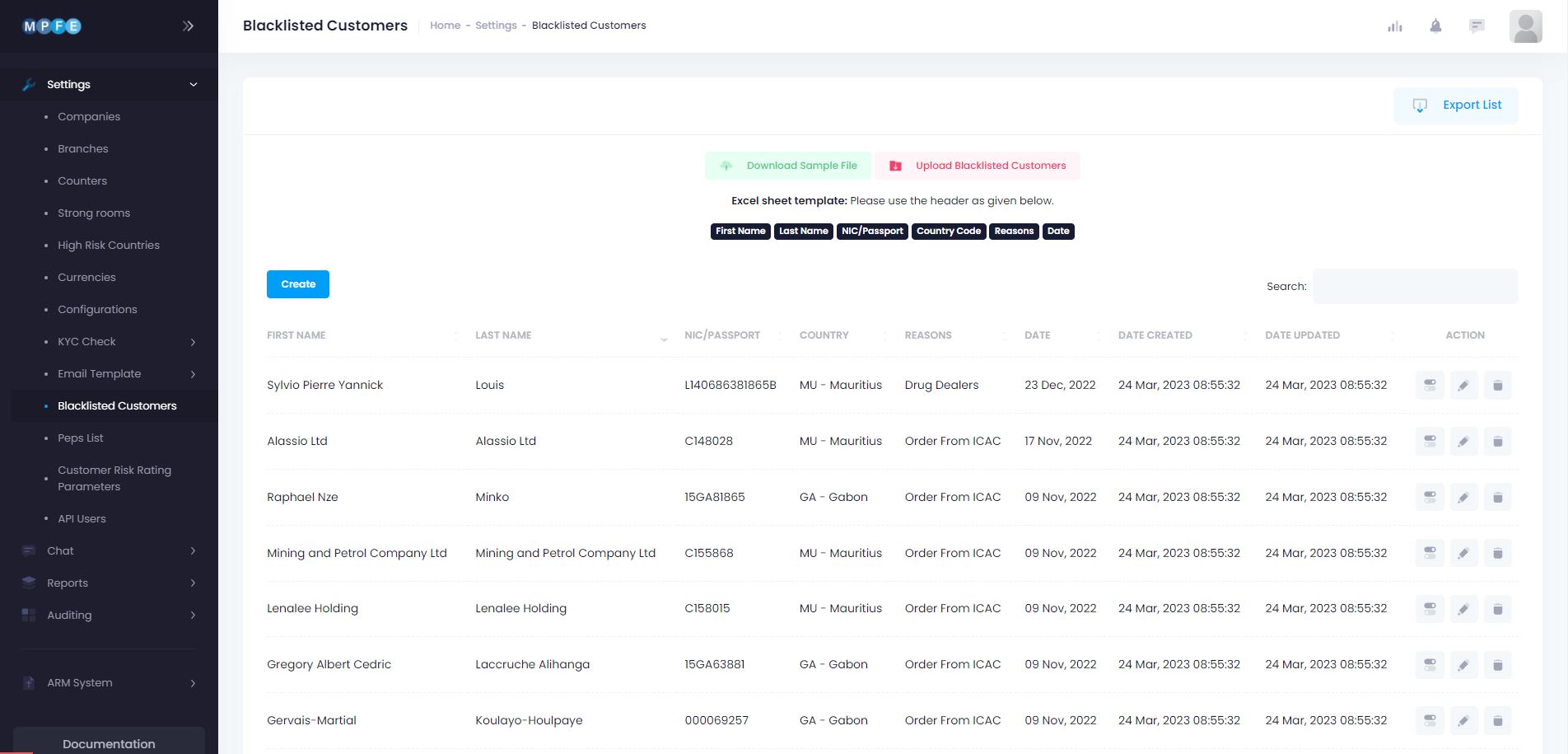Click Upload Blacklisted Customers button
The width and height of the screenshot is (1568, 754).
pos(978,166)
